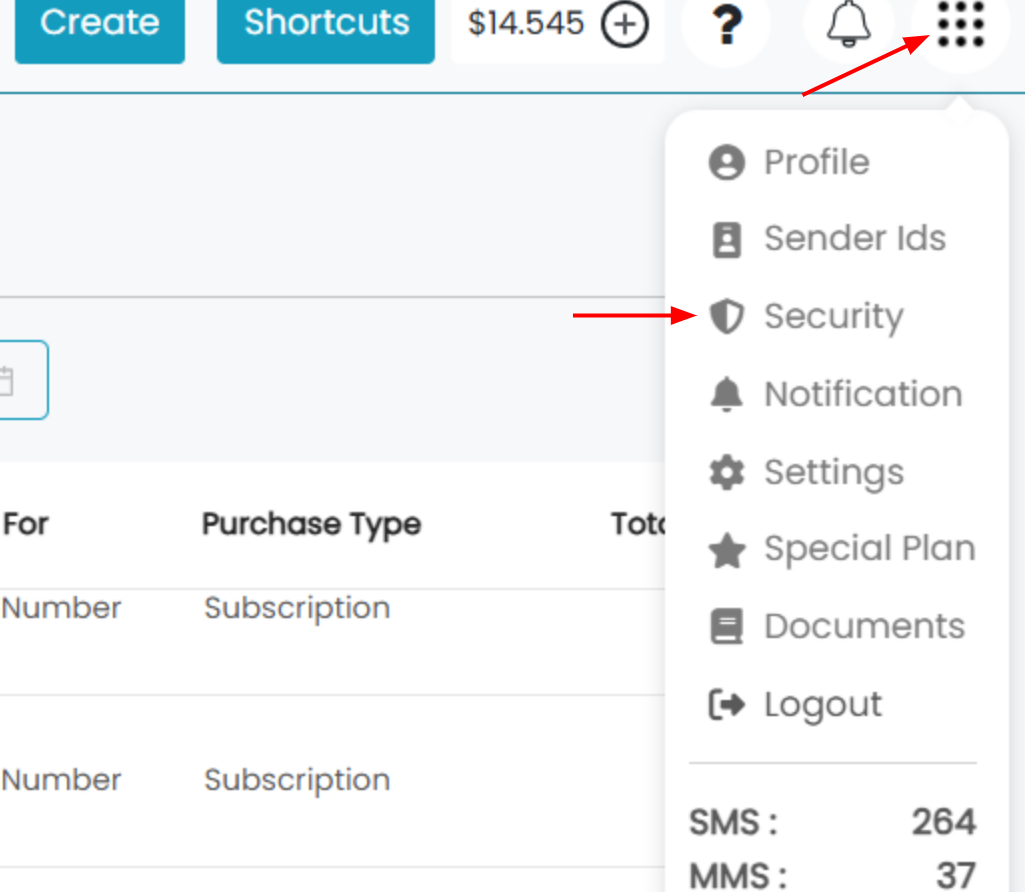Click the $14.545 balance display
This screenshot has width=1025, height=892.
pyautogui.click(x=526, y=24)
